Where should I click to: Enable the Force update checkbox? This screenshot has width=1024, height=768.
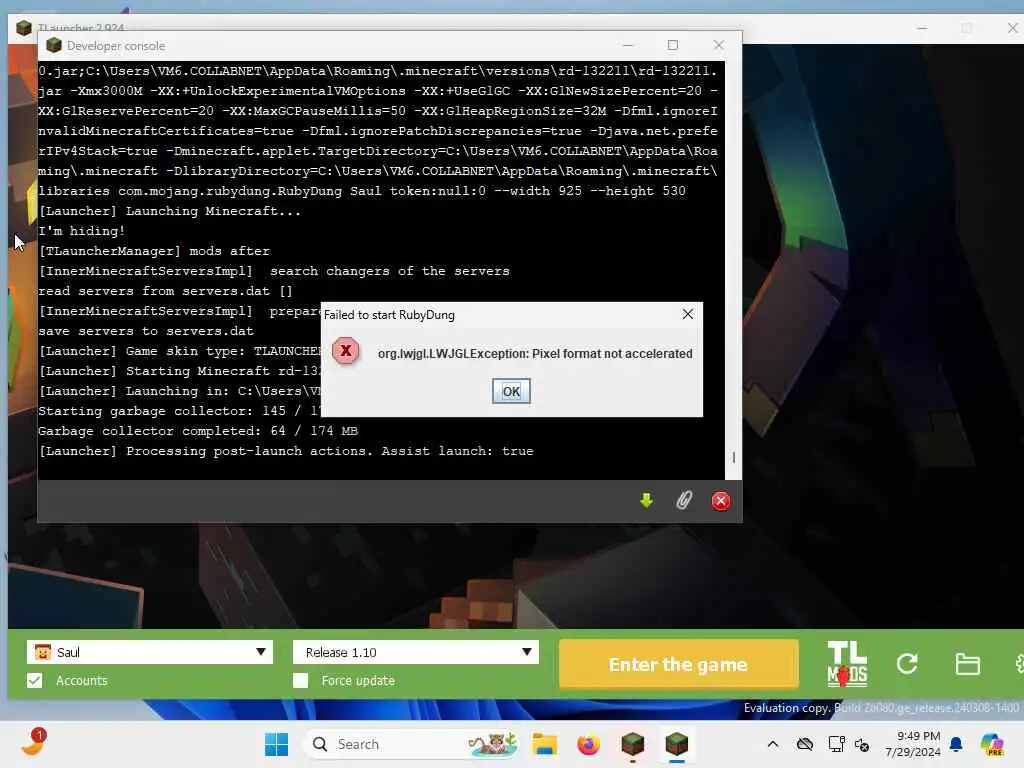(x=300, y=680)
